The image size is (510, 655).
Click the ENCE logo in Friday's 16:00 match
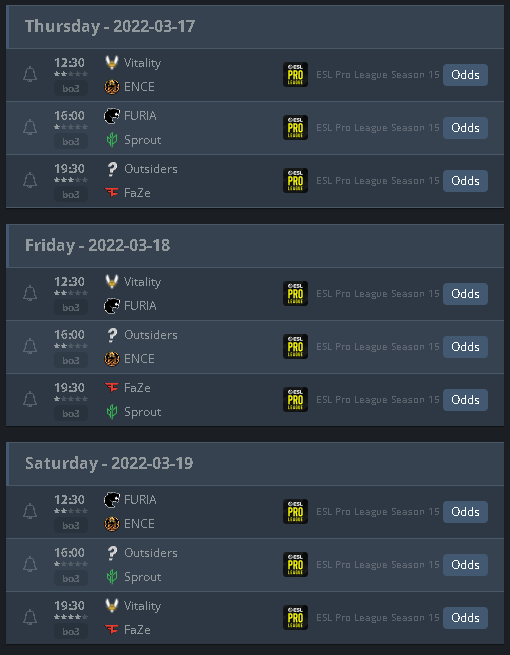(112, 359)
